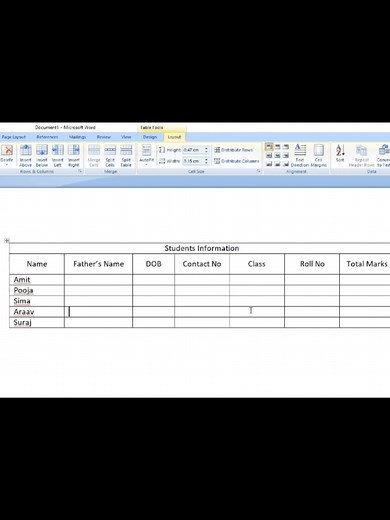Switch to the Page Layout tab

[14, 137]
